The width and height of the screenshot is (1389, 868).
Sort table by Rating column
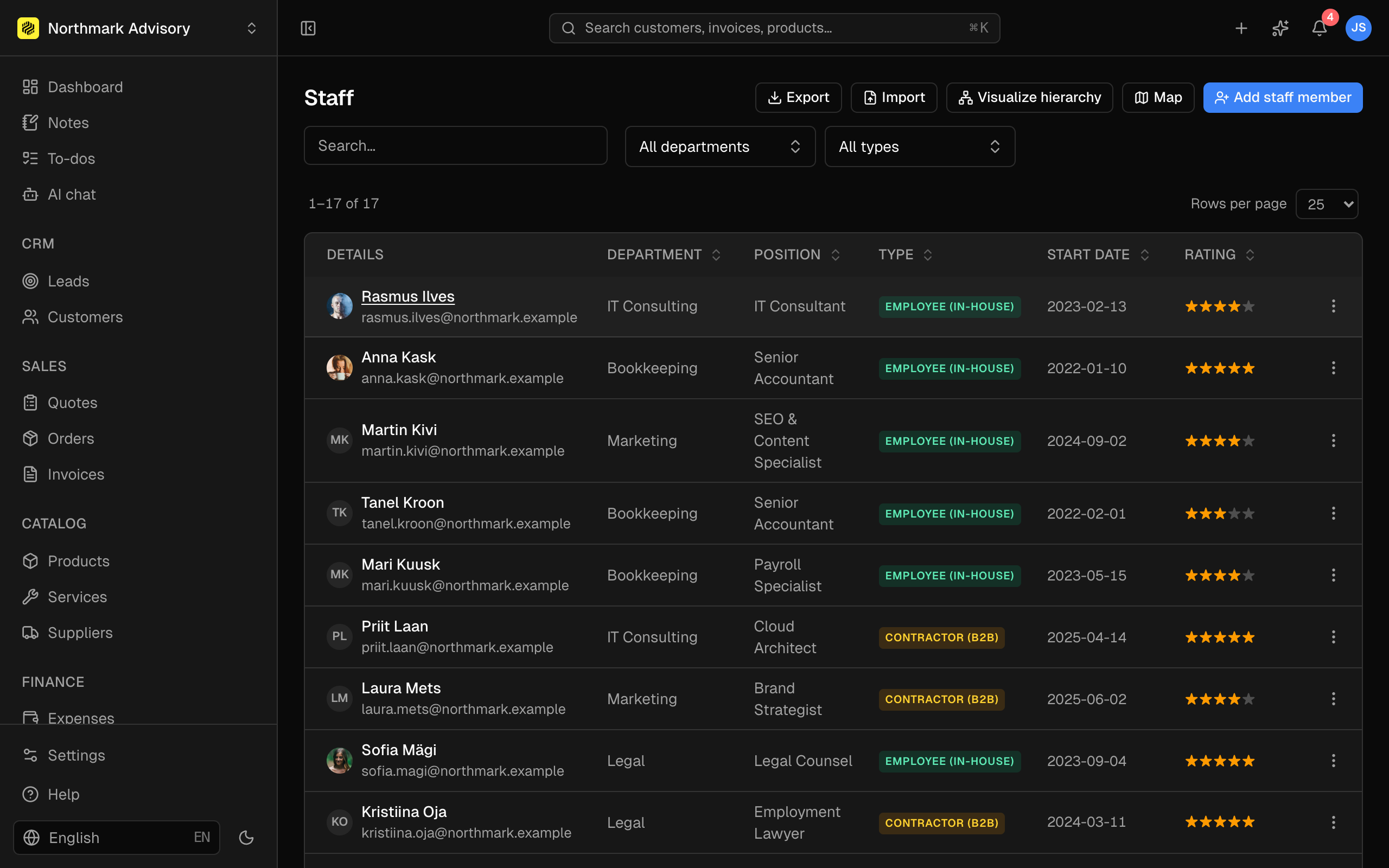pyautogui.click(x=1219, y=254)
